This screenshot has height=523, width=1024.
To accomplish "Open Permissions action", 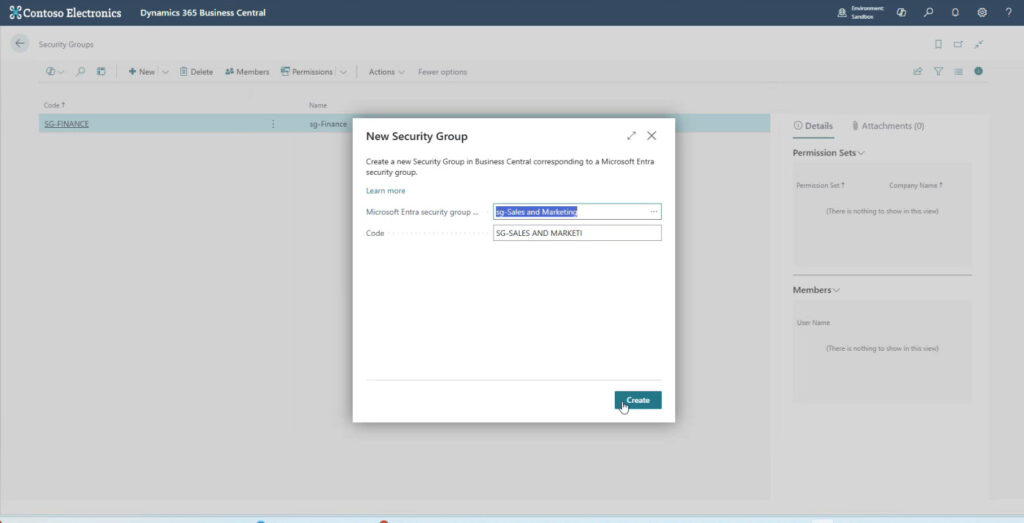I will point(307,72).
